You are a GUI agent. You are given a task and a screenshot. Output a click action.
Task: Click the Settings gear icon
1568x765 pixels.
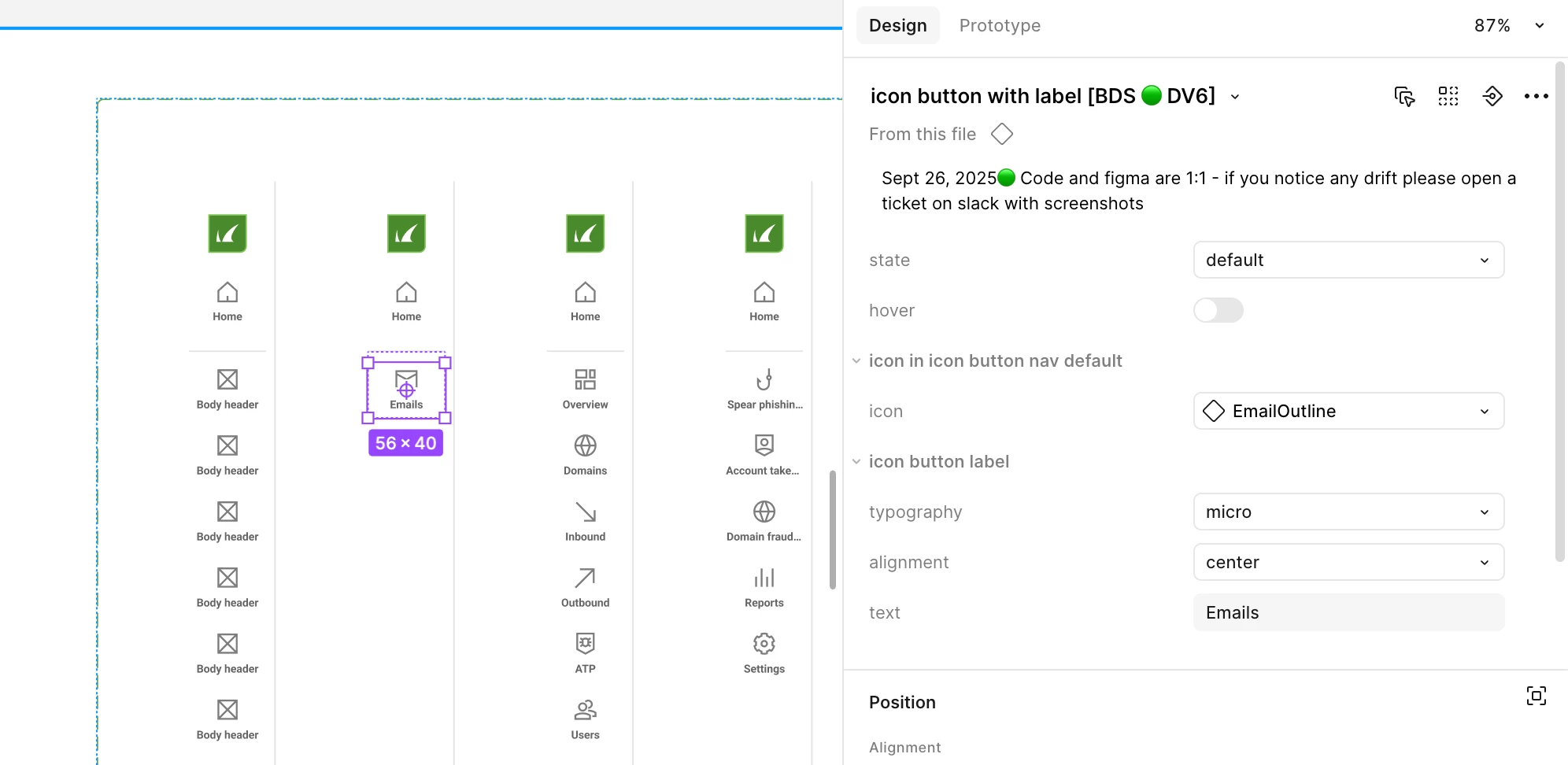click(x=764, y=644)
